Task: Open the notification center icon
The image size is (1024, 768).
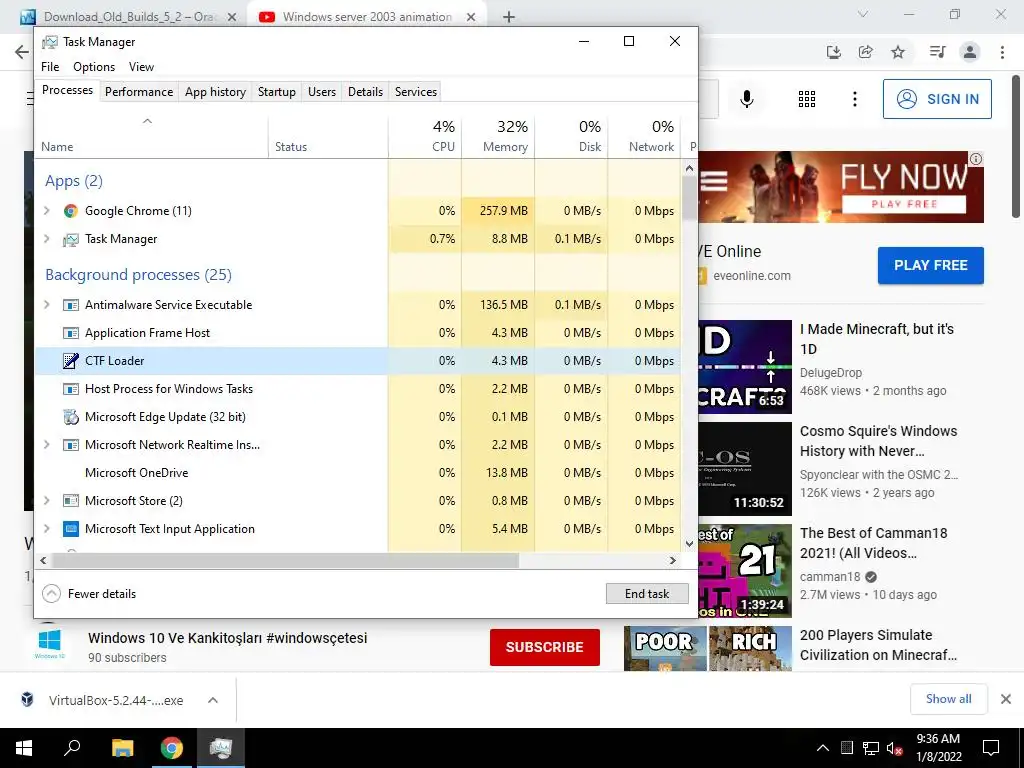Action: point(991,748)
